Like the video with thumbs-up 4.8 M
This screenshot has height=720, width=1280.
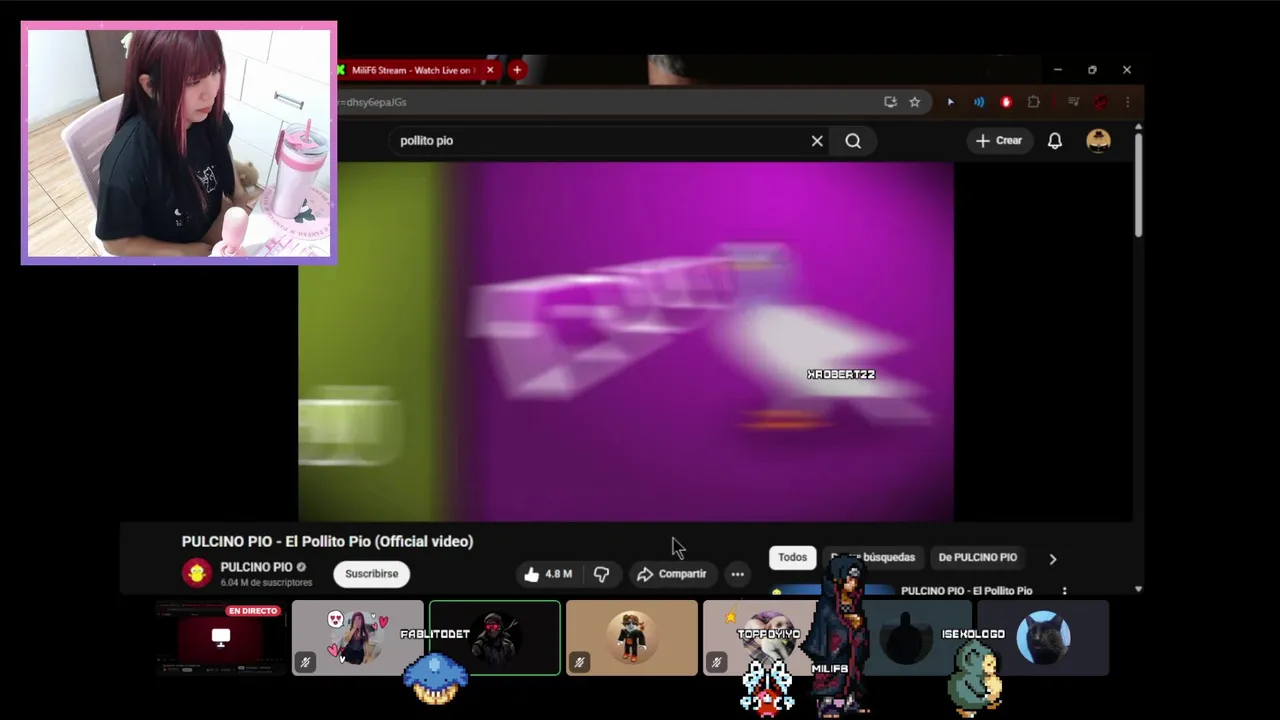[548, 574]
